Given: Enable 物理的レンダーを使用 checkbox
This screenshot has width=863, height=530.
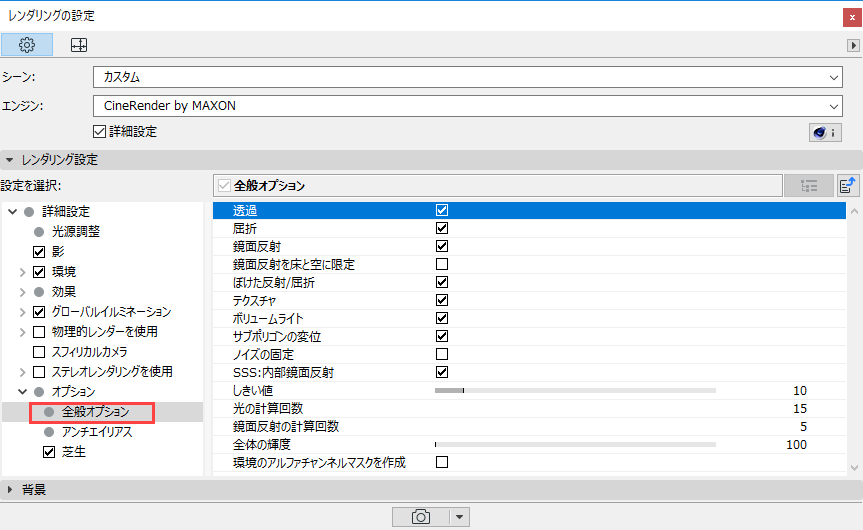Looking at the screenshot, I should click(x=39, y=332).
